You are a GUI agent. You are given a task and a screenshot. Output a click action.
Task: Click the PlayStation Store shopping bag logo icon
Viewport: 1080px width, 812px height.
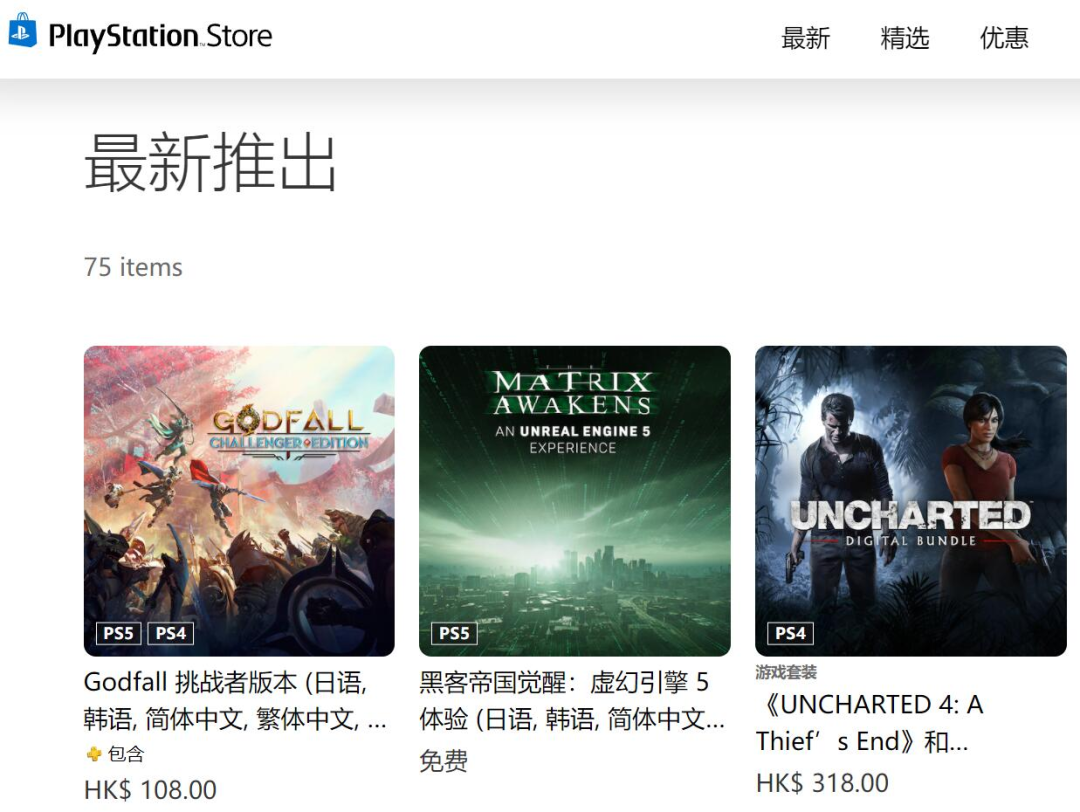(22, 31)
